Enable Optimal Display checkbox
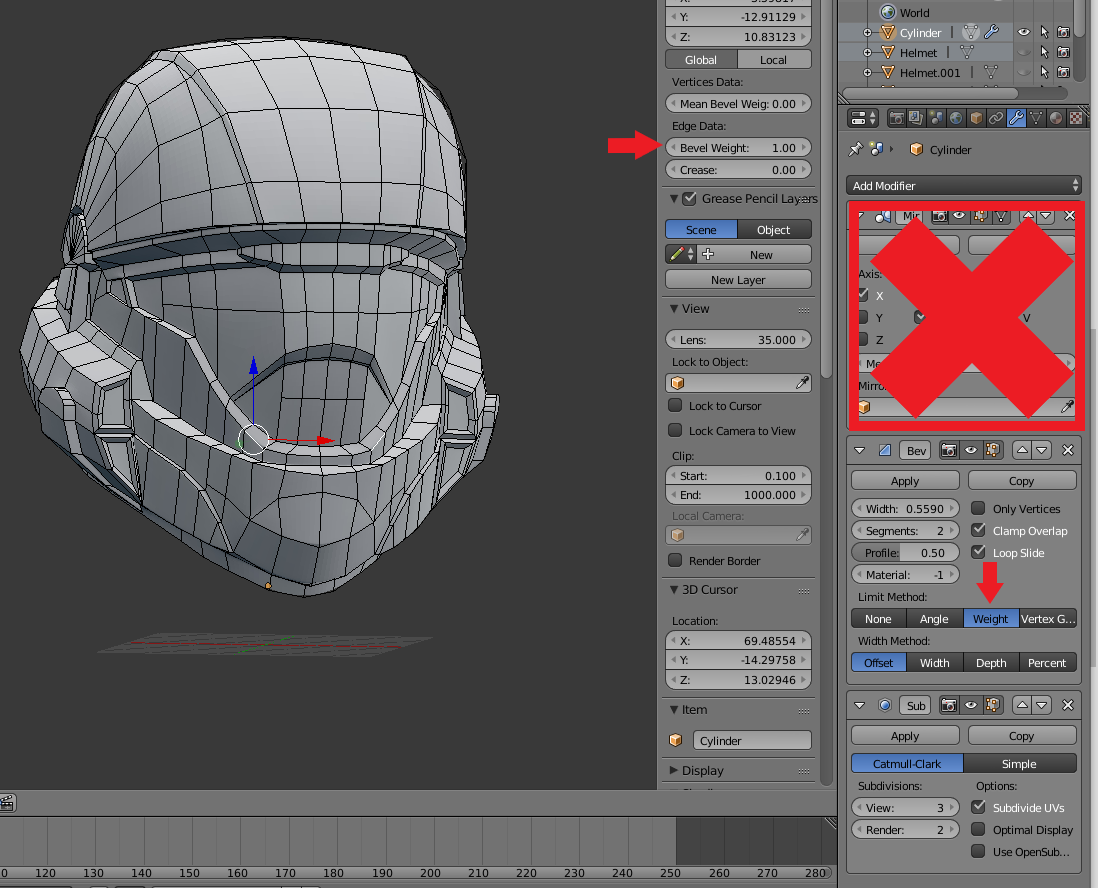This screenshot has height=888, width=1098. tap(978, 829)
